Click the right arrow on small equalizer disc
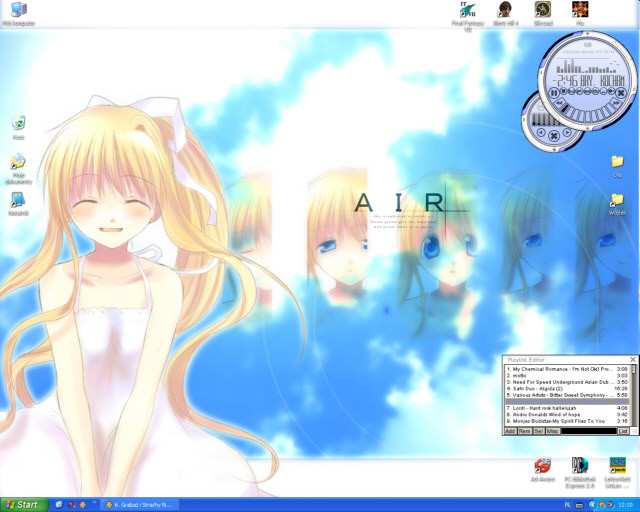The height and width of the screenshot is (512, 640). coord(567,132)
